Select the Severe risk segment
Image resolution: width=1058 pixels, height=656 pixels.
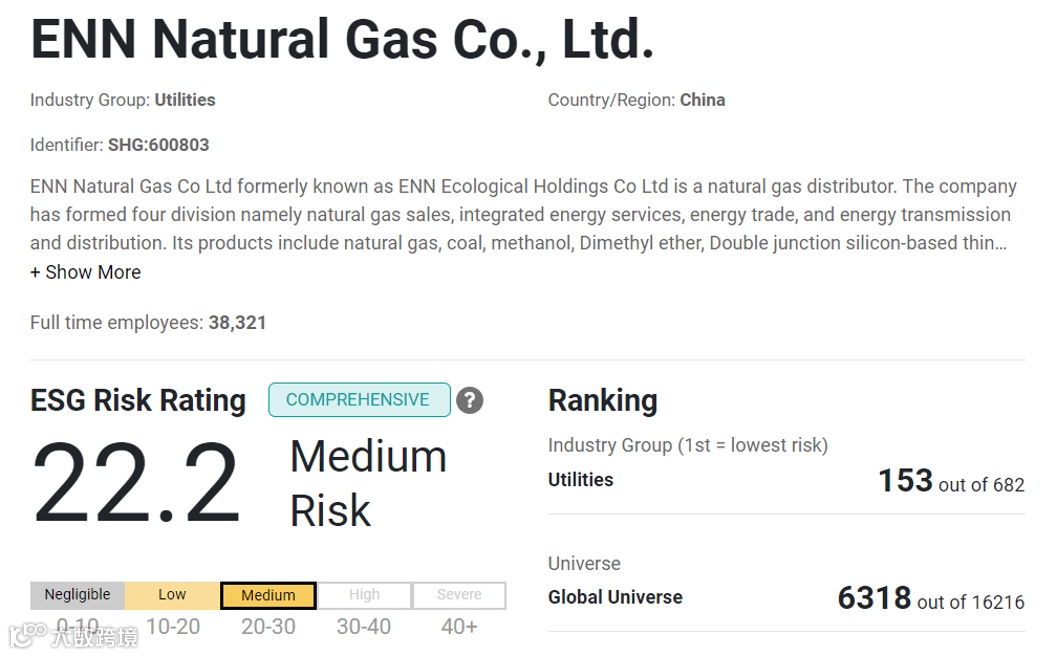click(459, 595)
